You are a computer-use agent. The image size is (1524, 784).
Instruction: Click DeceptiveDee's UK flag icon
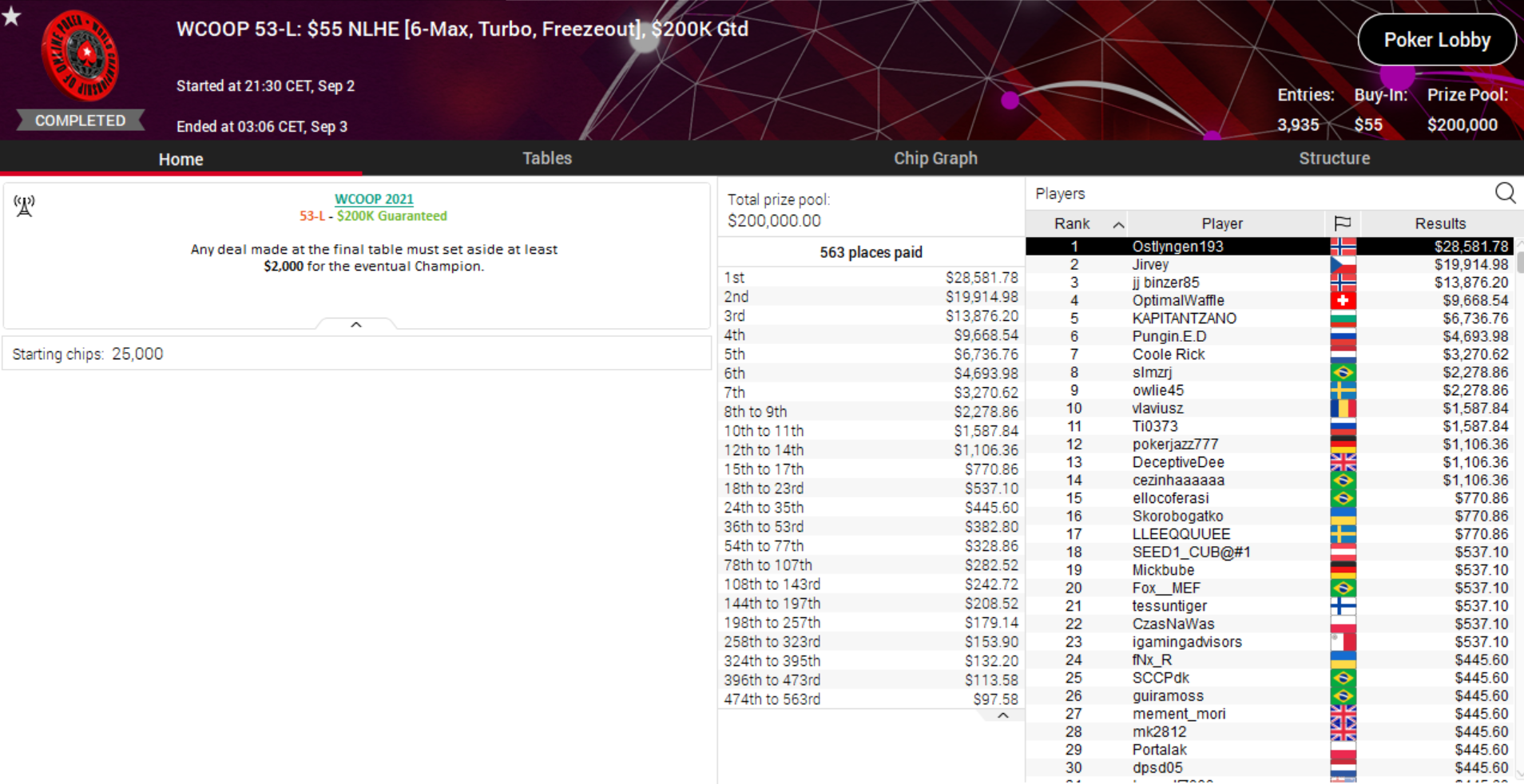tap(1343, 462)
